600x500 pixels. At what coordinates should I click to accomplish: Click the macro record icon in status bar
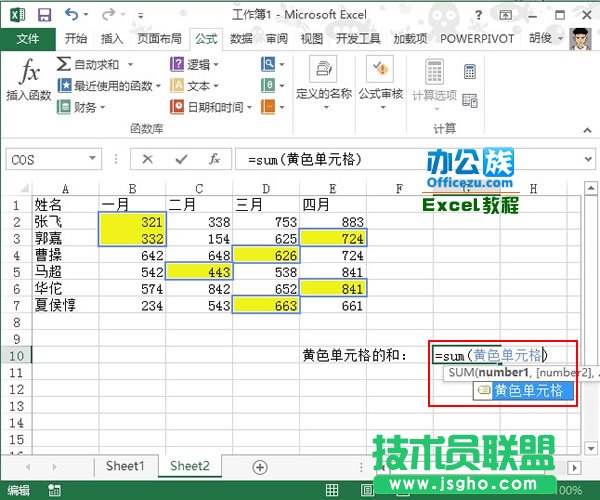(54, 490)
